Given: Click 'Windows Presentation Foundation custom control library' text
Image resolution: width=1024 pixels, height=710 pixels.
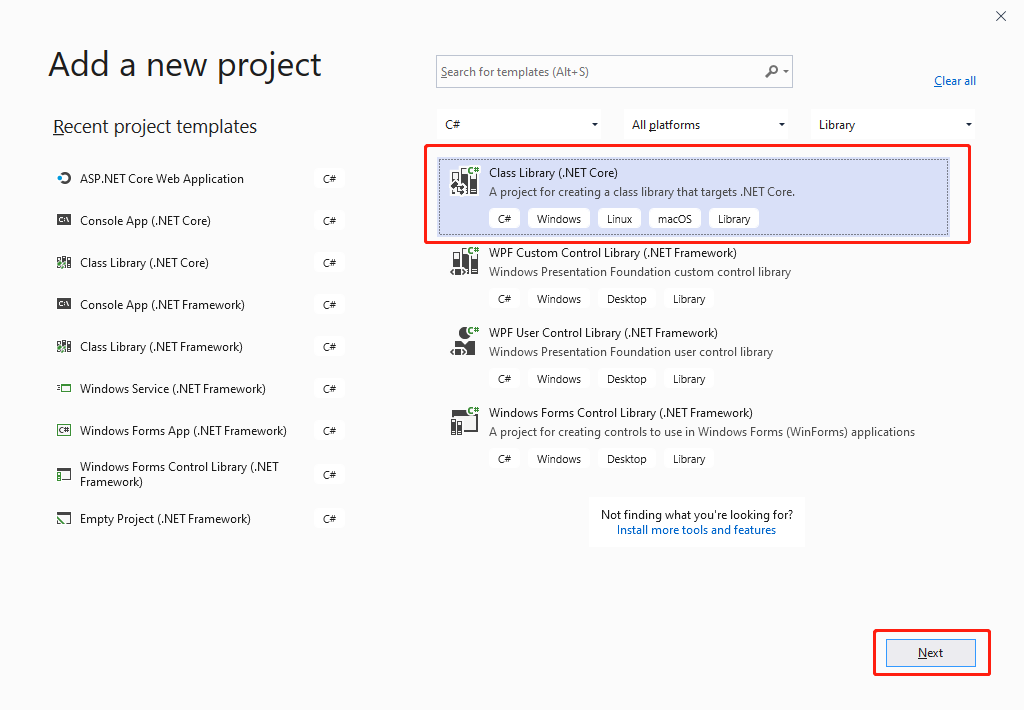Looking at the screenshot, I should [640, 272].
